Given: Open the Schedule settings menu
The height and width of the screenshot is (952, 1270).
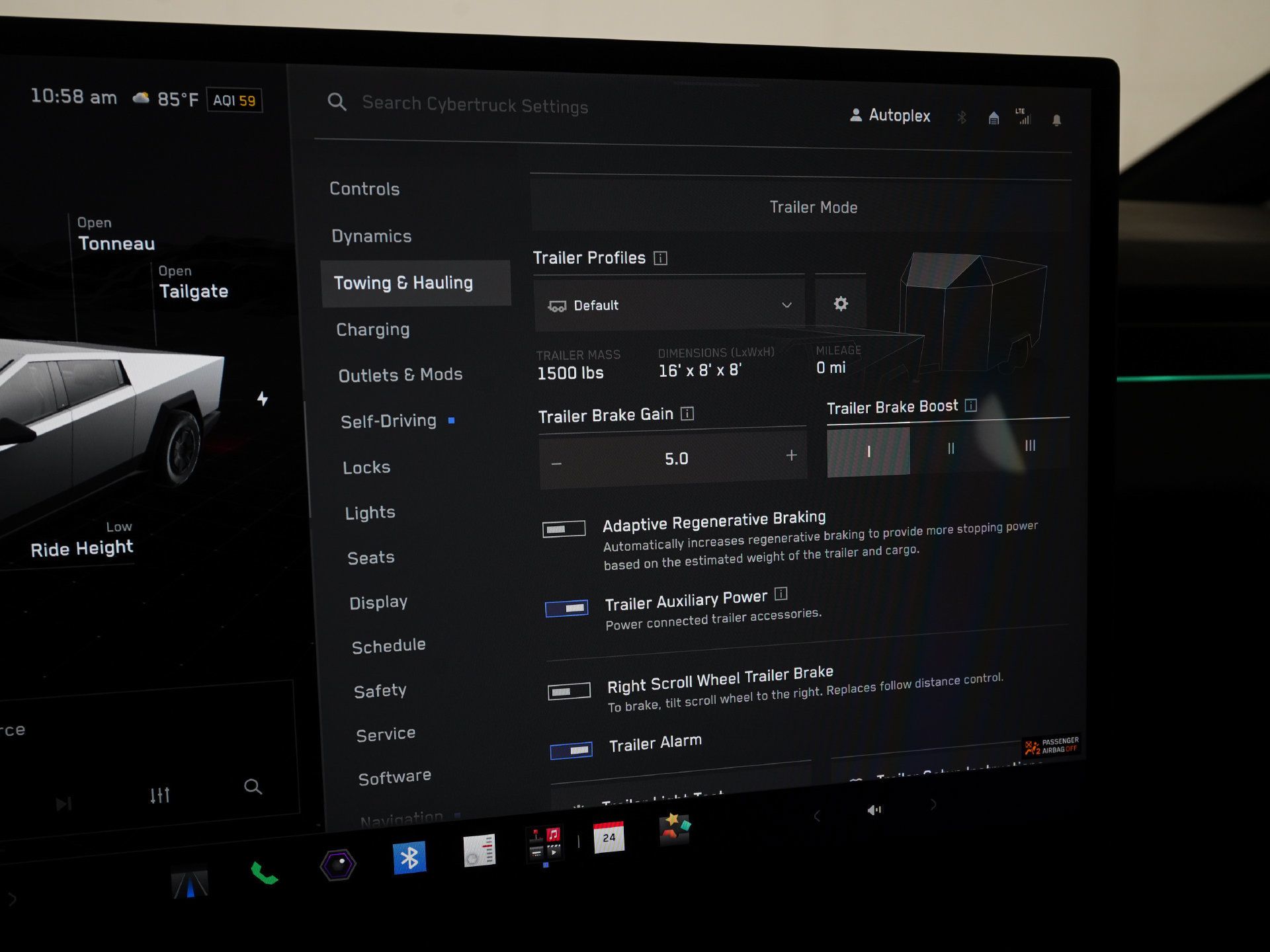Looking at the screenshot, I should point(389,646).
